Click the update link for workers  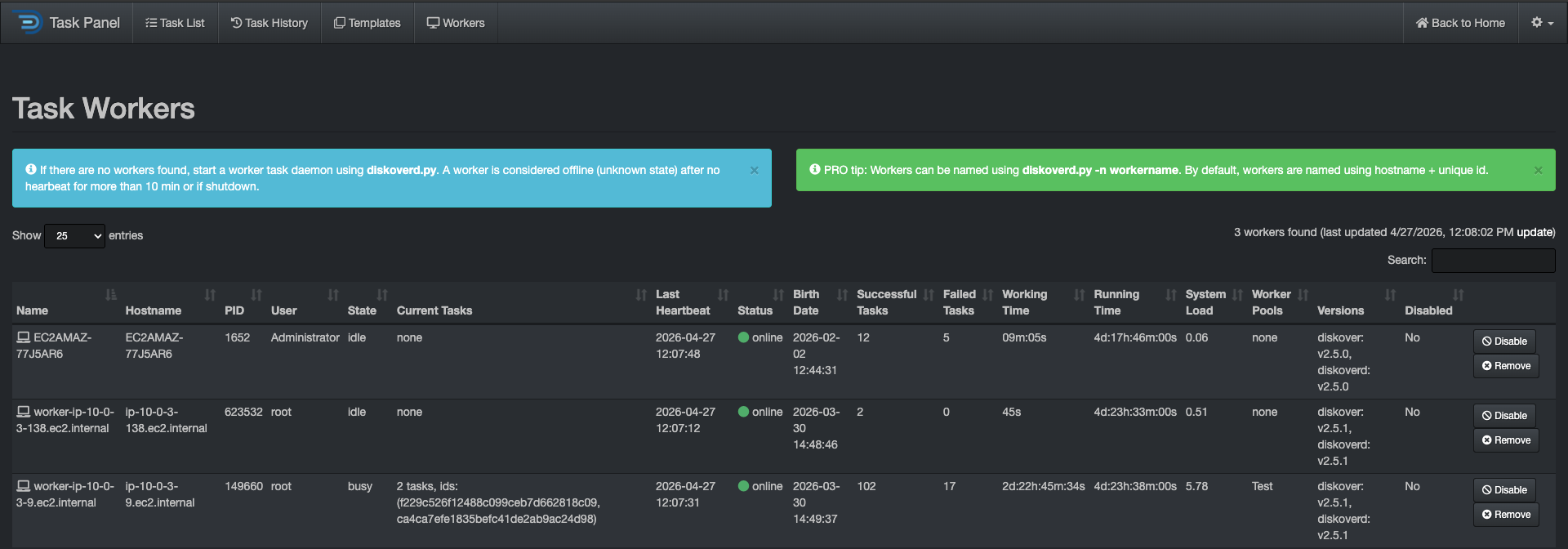coord(1535,232)
